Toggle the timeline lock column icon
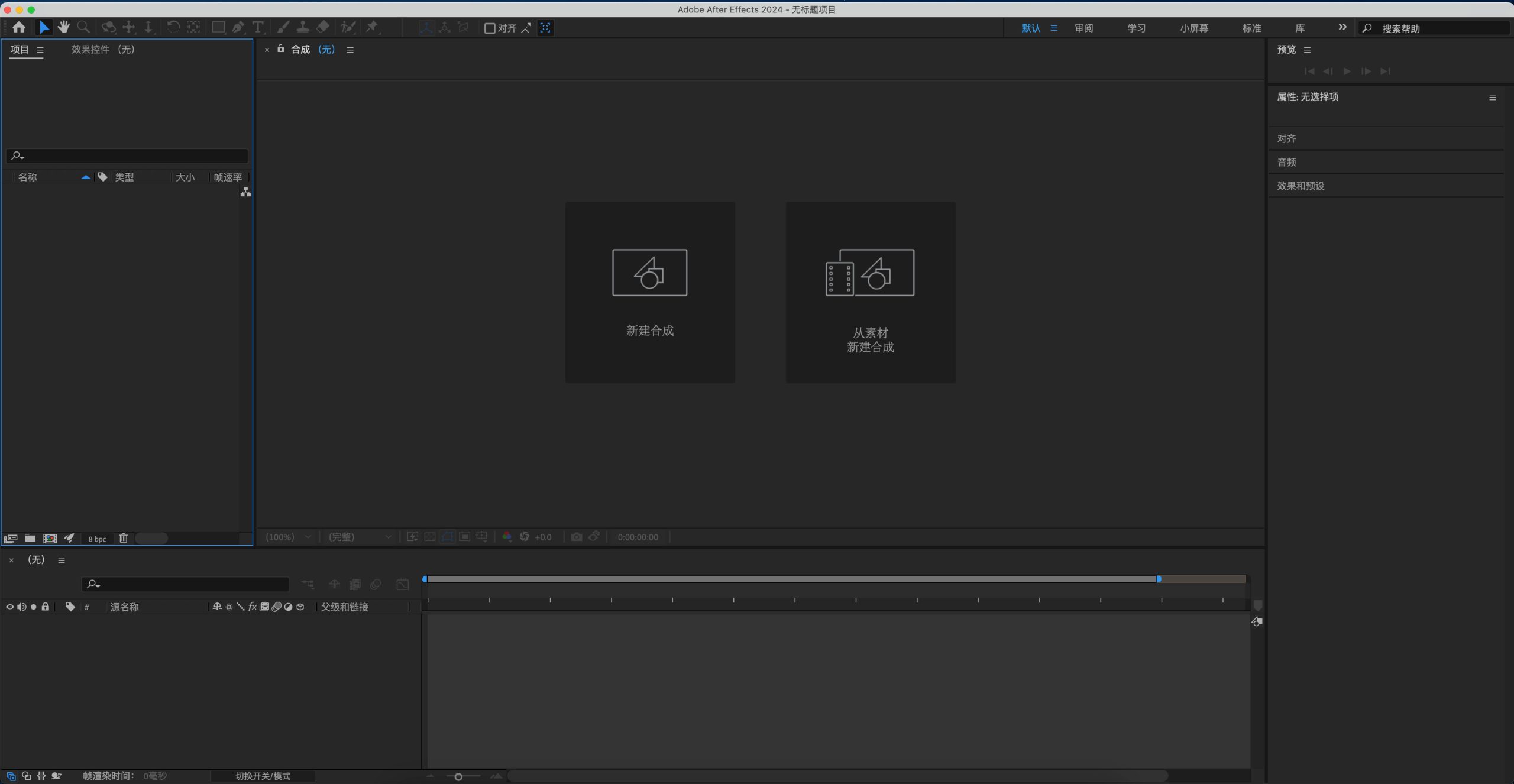1514x784 pixels. pos(45,607)
